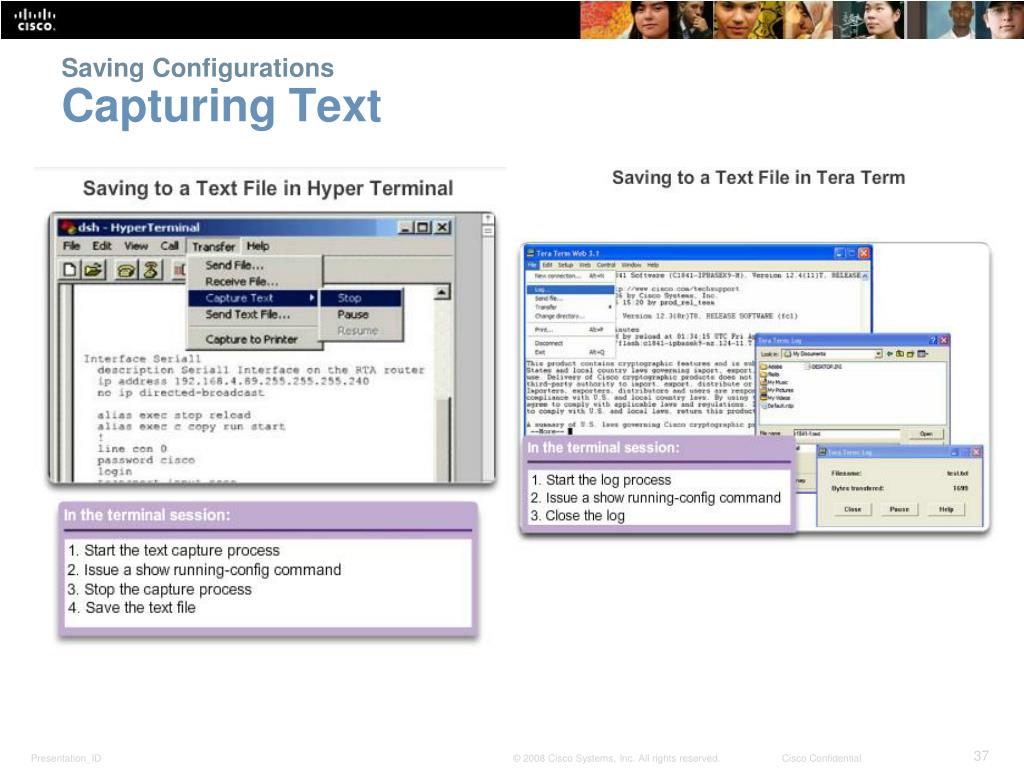Close the Tera Term Web window
The width and height of the screenshot is (1024, 768).
[864, 253]
